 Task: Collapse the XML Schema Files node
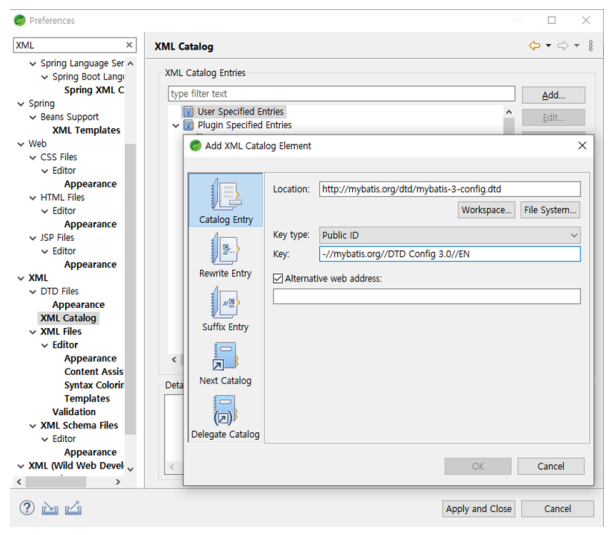coord(33,426)
